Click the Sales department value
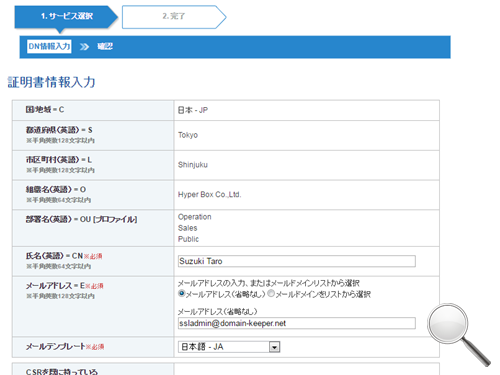 pos(187,228)
